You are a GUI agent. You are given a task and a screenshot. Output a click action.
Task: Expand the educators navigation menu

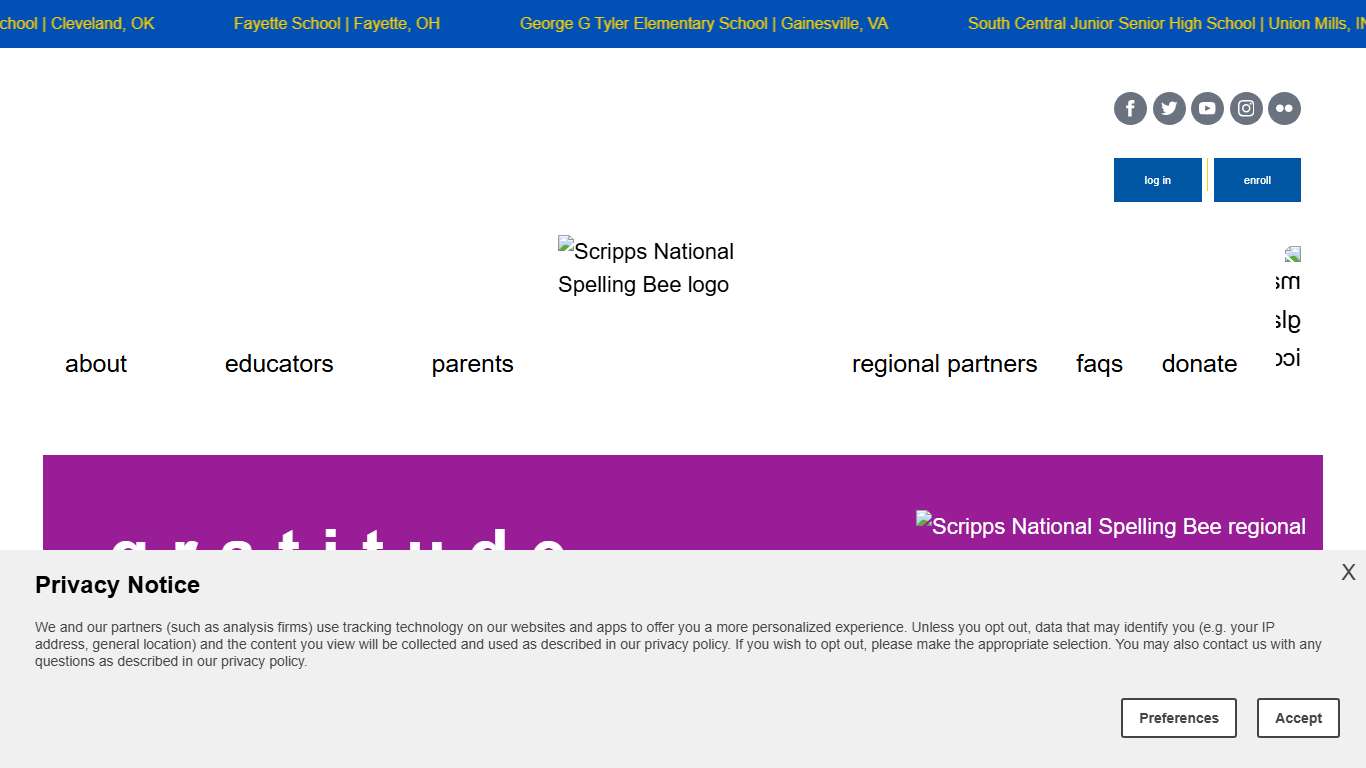(x=279, y=364)
